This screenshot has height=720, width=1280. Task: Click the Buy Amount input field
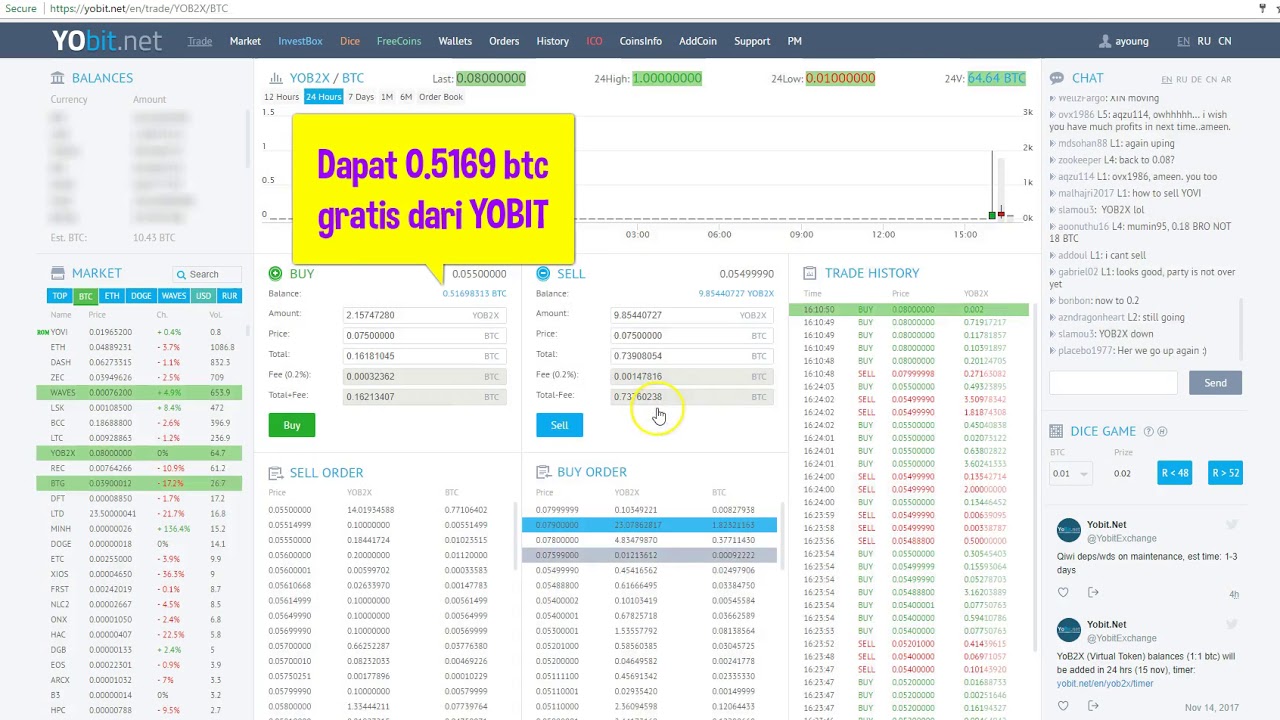pyautogui.click(x=423, y=315)
